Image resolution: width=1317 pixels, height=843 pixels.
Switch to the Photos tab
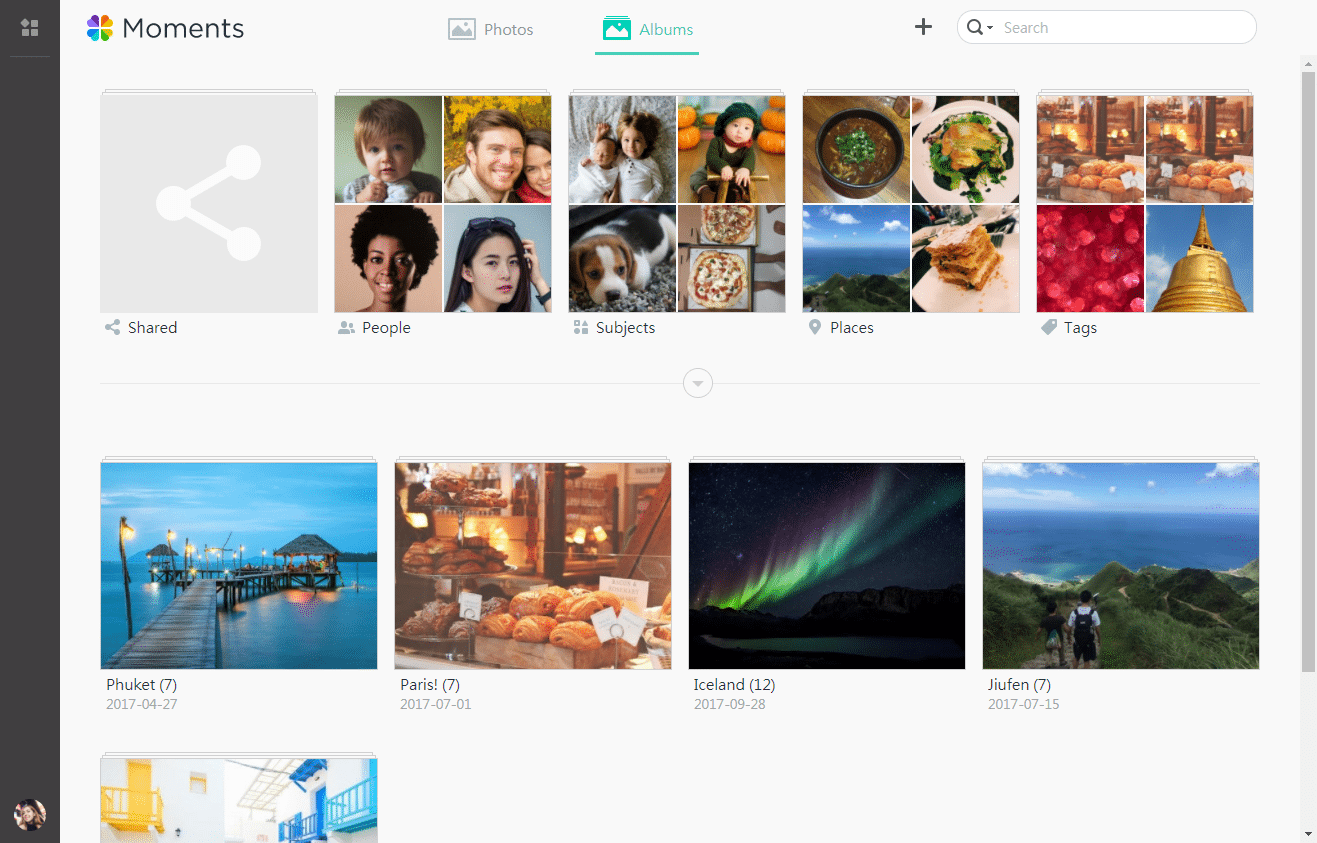[x=491, y=29]
